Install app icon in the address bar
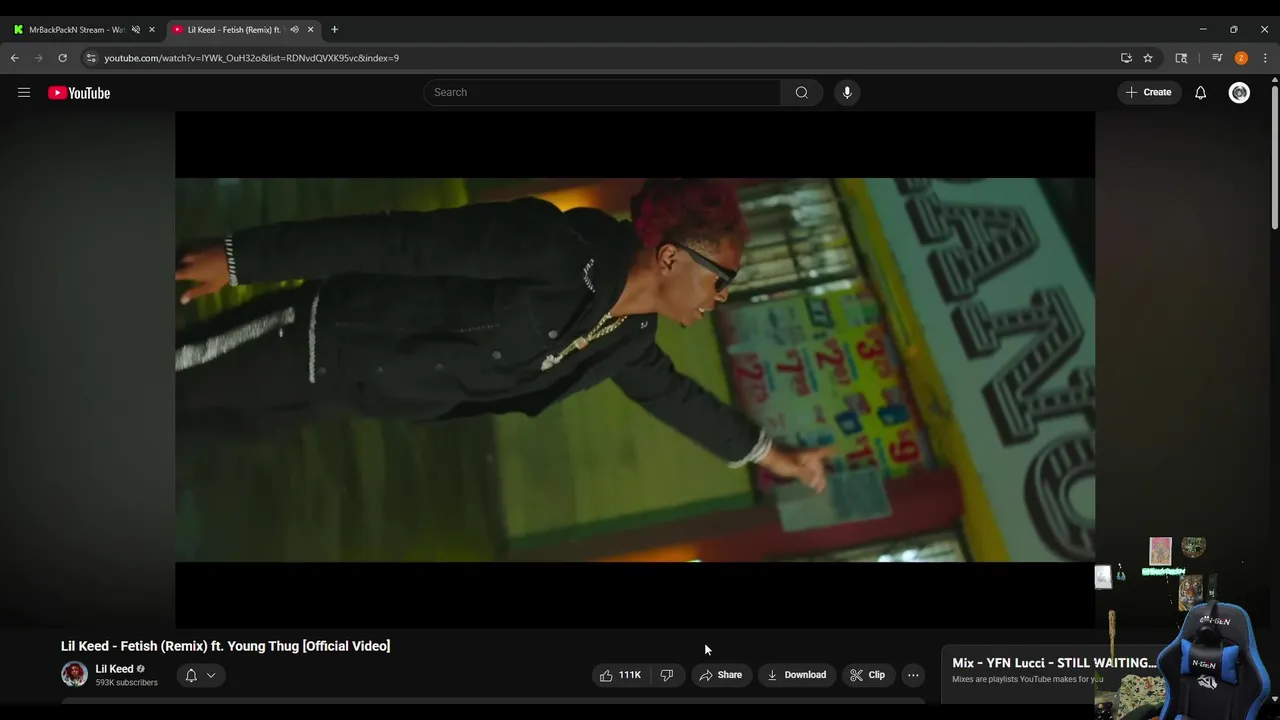The height and width of the screenshot is (720, 1280). 1126,58
